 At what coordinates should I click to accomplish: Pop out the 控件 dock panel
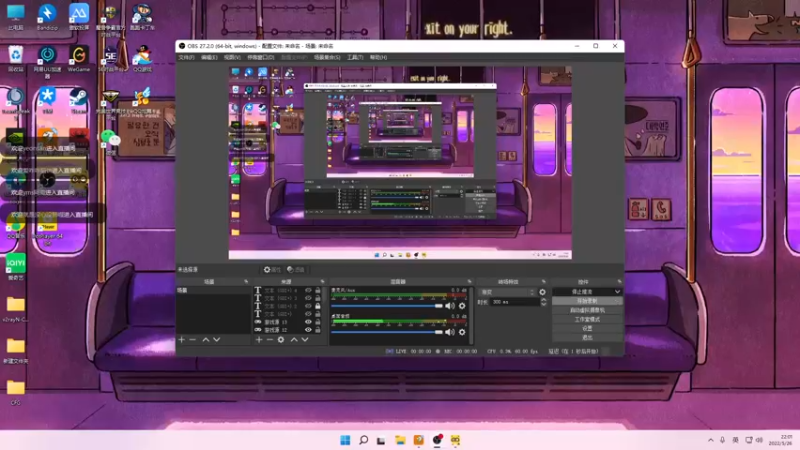tap(619, 282)
